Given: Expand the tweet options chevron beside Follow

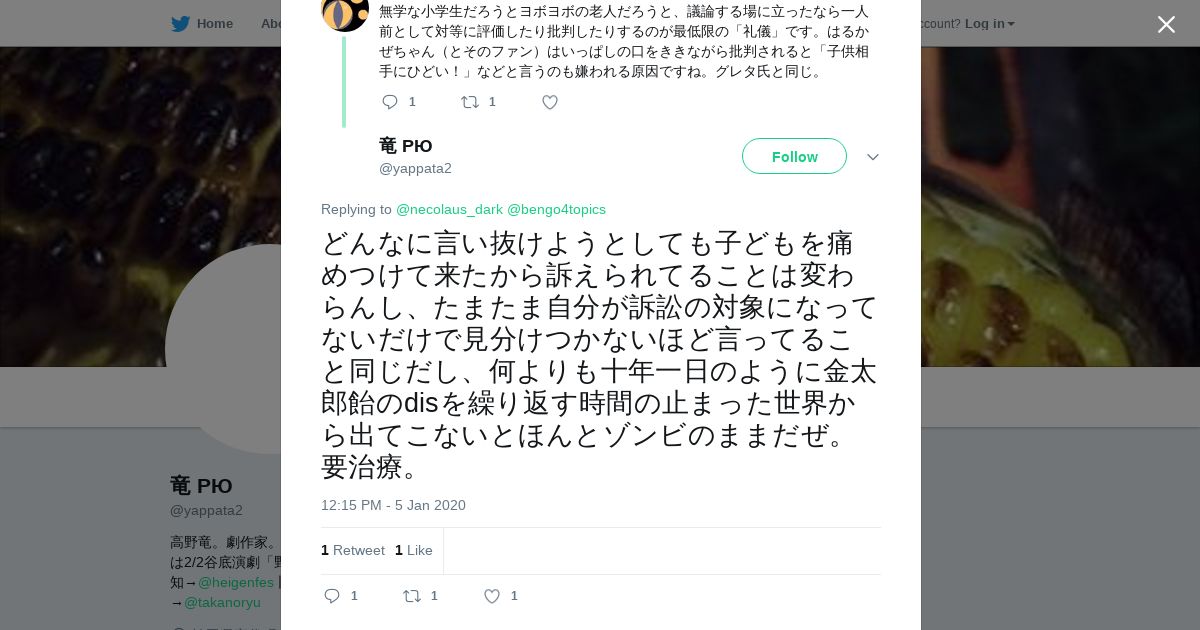Looking at the screenshot, I should (x=872, y=157).
